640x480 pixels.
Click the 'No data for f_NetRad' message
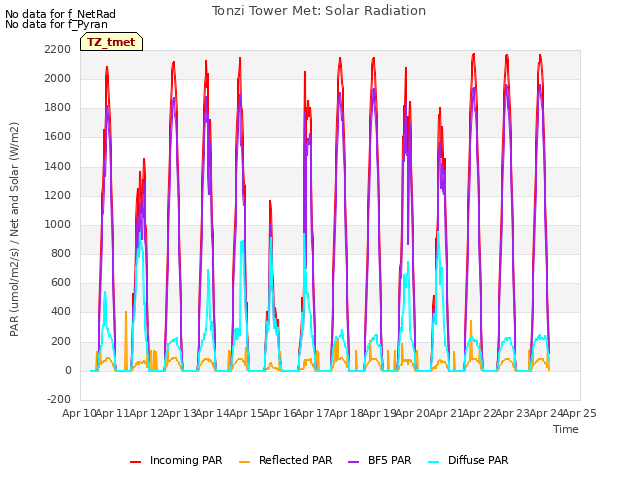click(x=60, y=14)
